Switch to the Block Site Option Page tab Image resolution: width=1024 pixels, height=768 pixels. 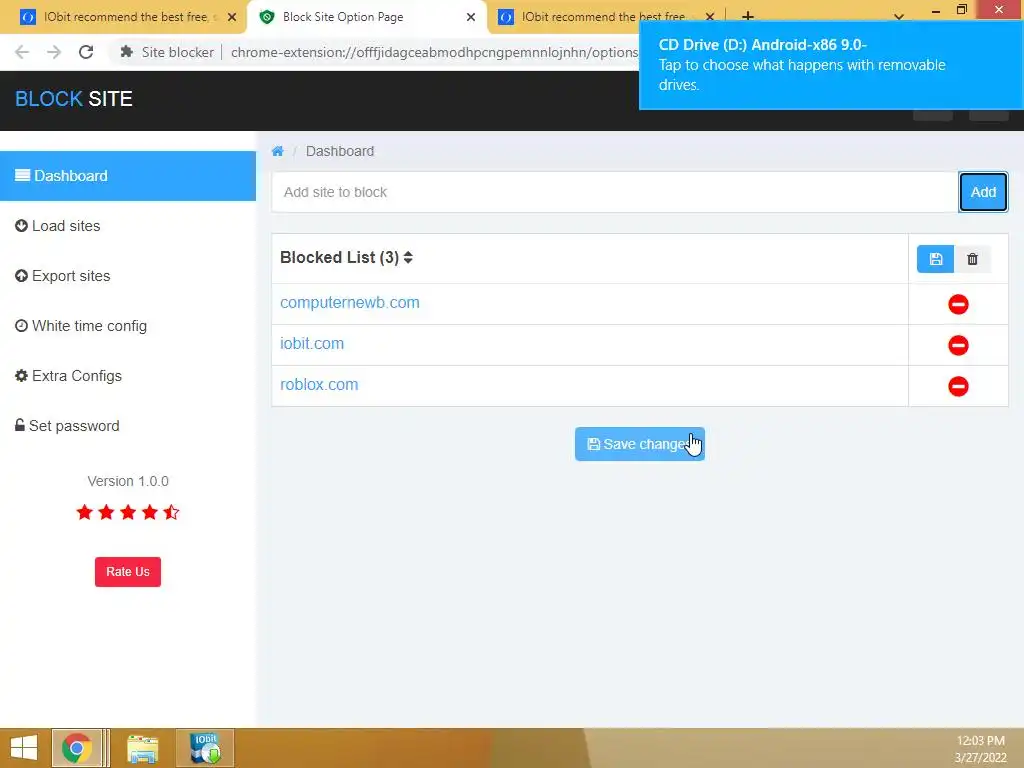(x=366, y=17)
